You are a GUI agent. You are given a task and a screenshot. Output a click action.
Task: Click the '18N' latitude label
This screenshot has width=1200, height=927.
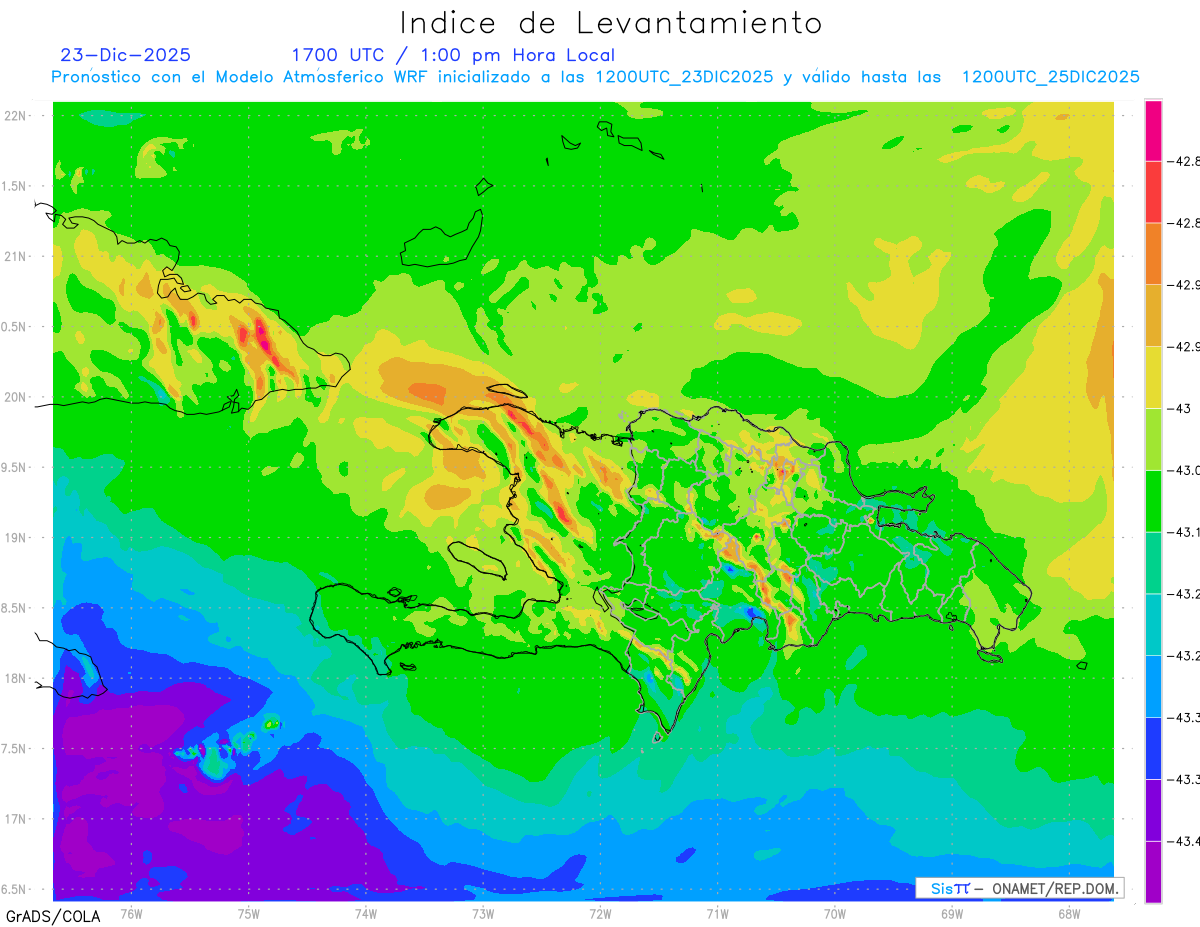tap(16, 678)
